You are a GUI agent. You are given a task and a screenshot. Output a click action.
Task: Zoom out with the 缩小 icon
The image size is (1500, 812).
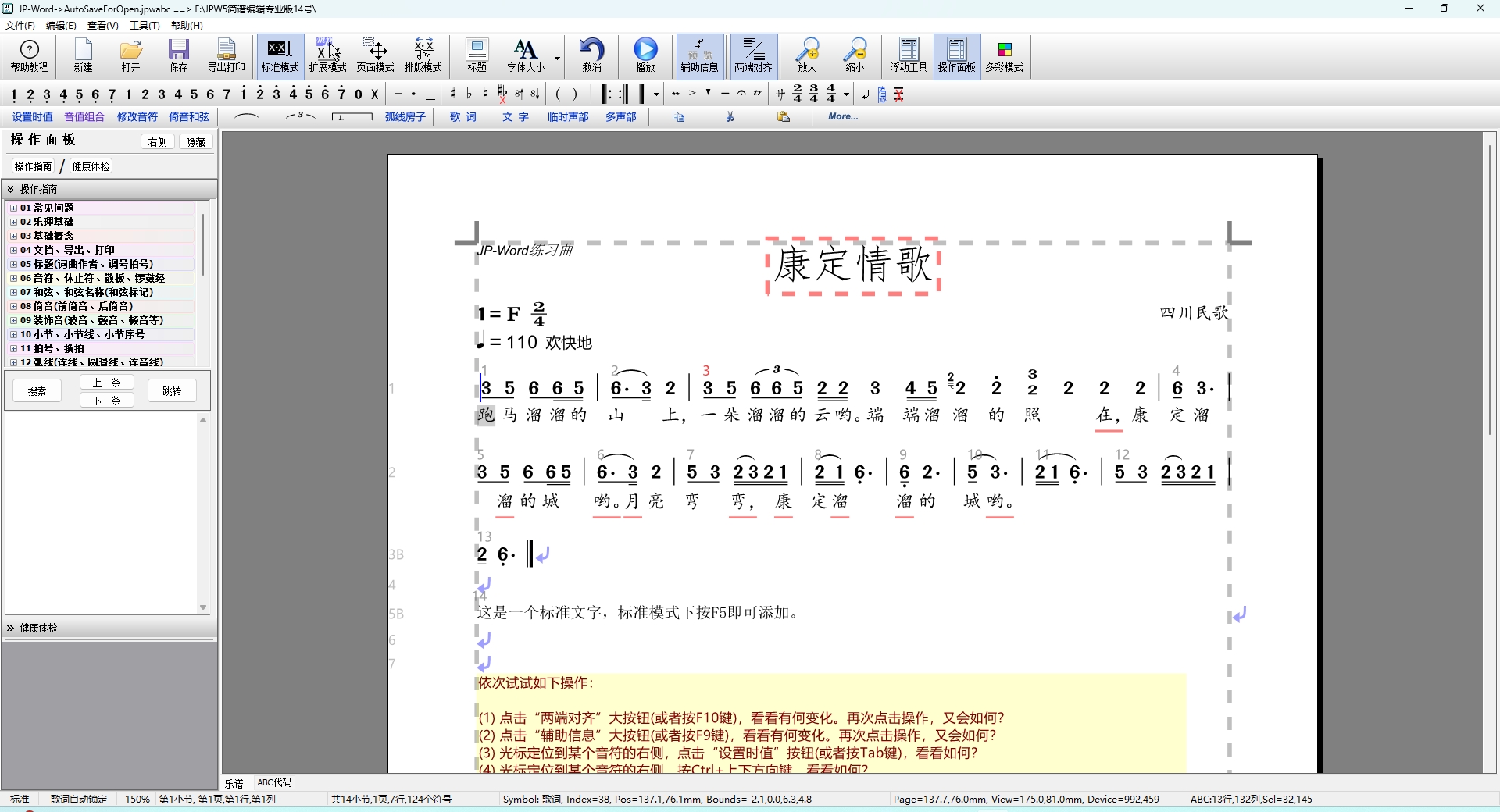coord(855,56)
